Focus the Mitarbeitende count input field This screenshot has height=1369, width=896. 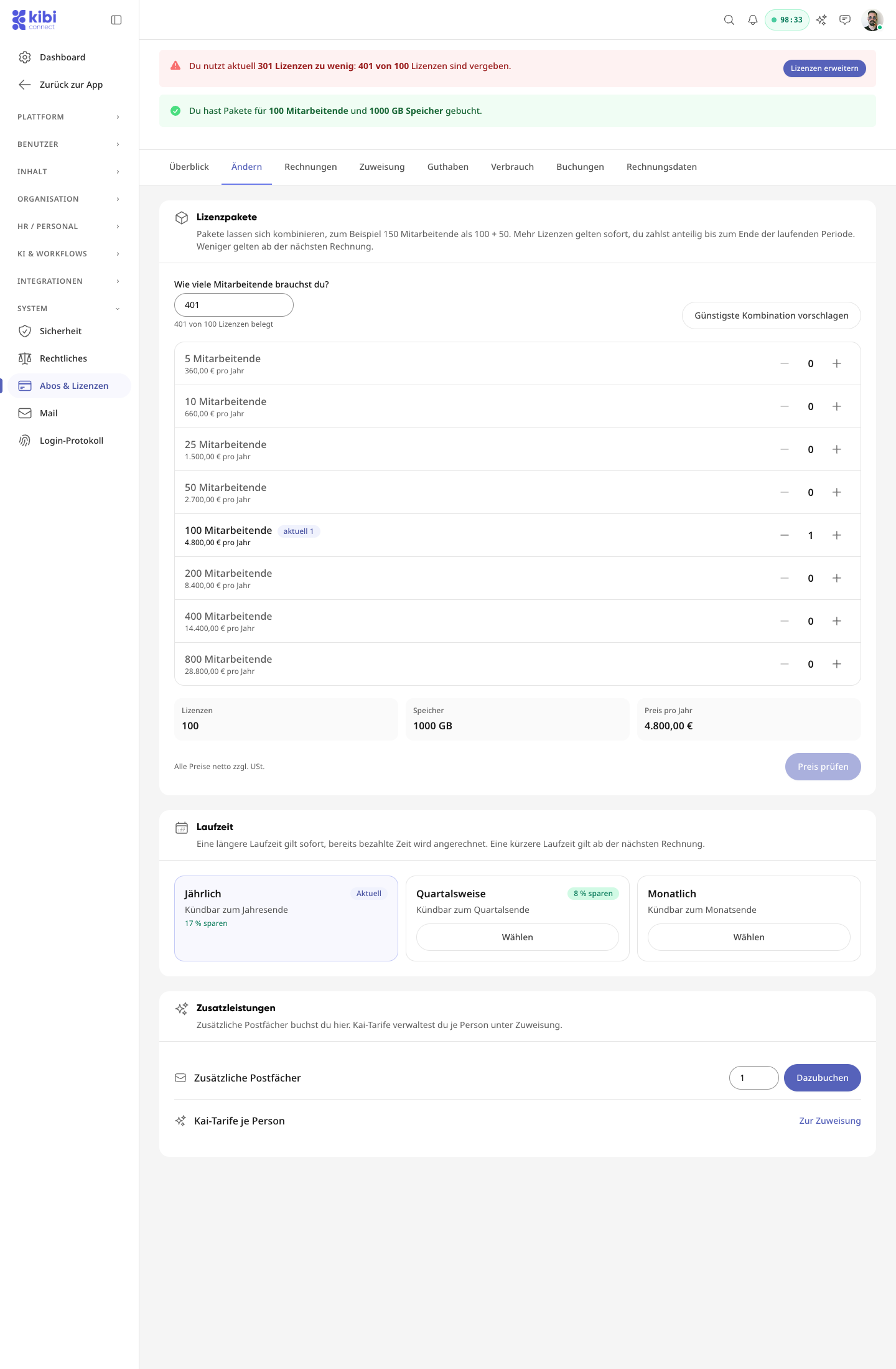(234, 305)
